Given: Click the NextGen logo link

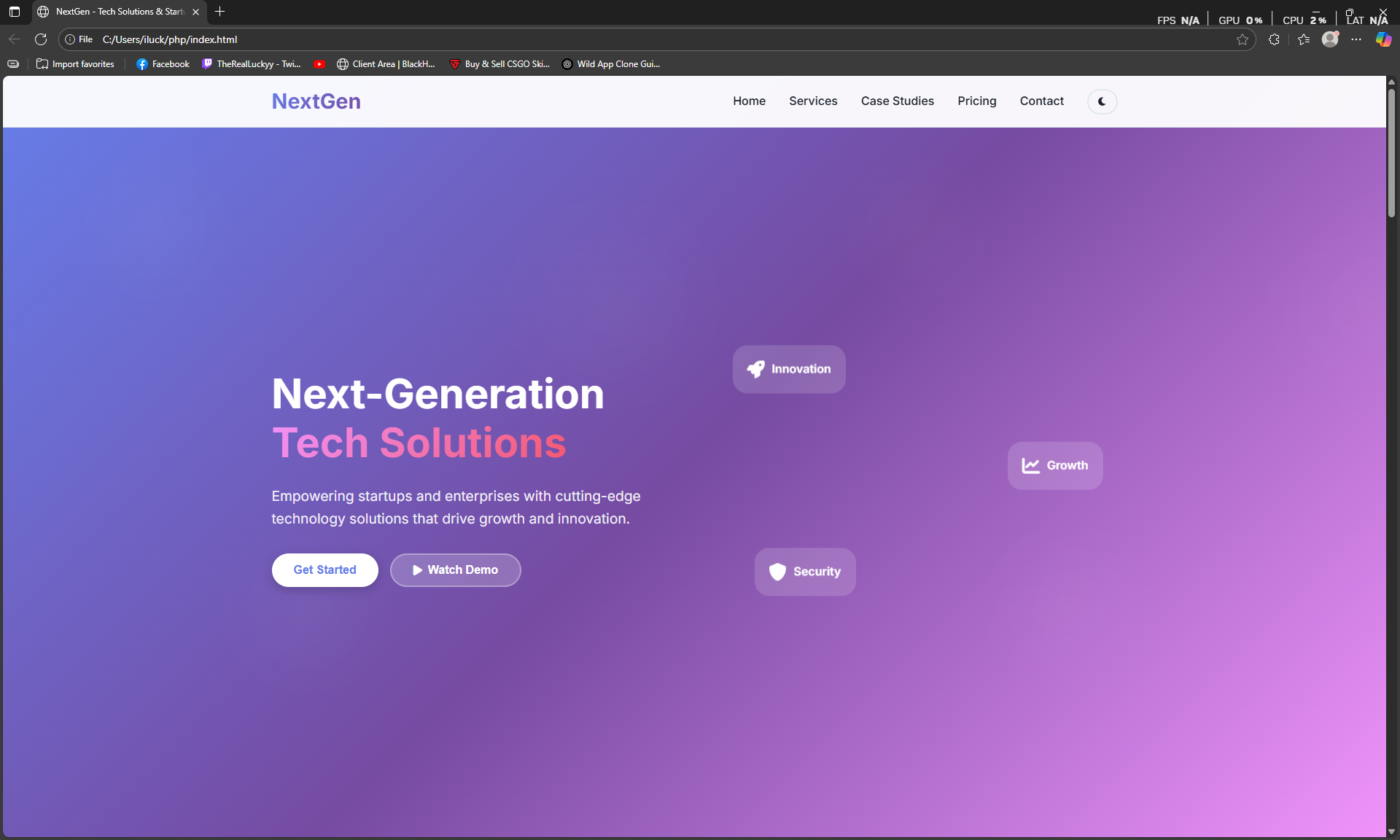Looking at the screenshot, I should pyautogui.click(x=316, y=101).
